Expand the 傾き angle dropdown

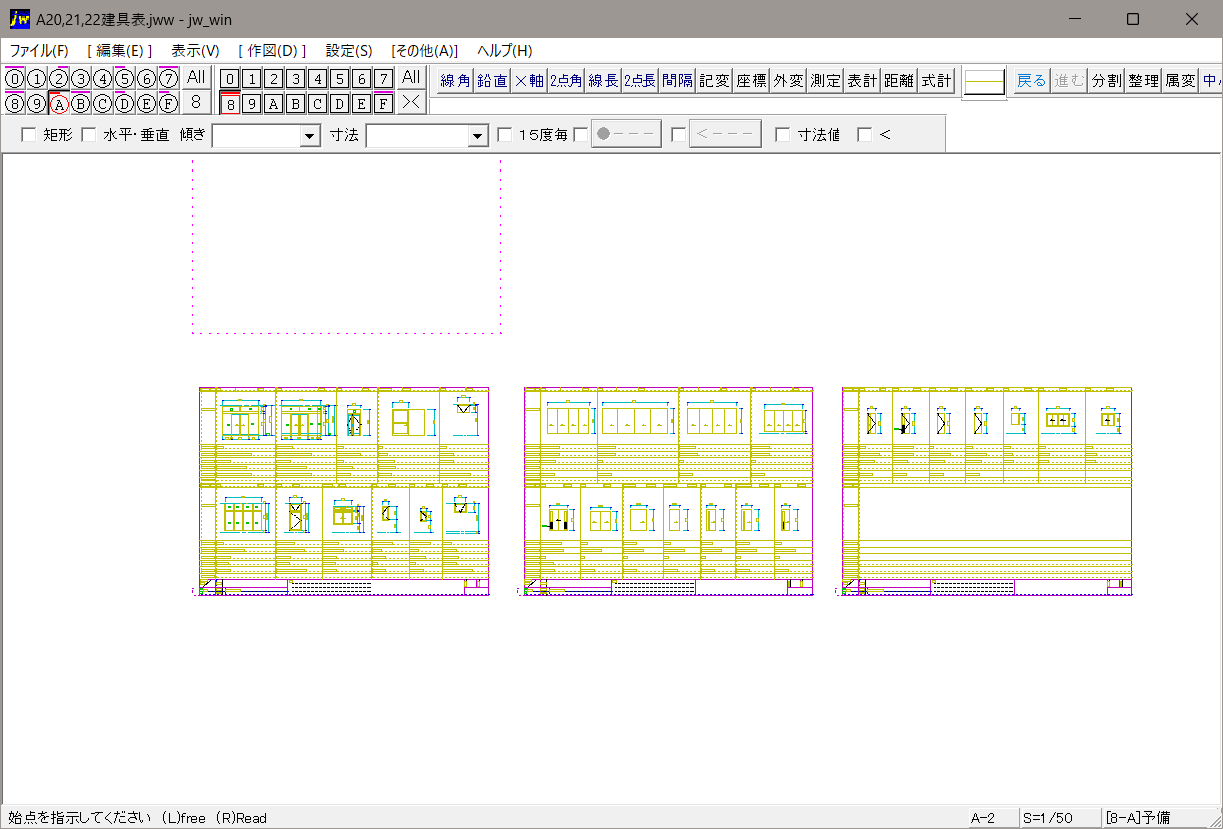point(310,136)
